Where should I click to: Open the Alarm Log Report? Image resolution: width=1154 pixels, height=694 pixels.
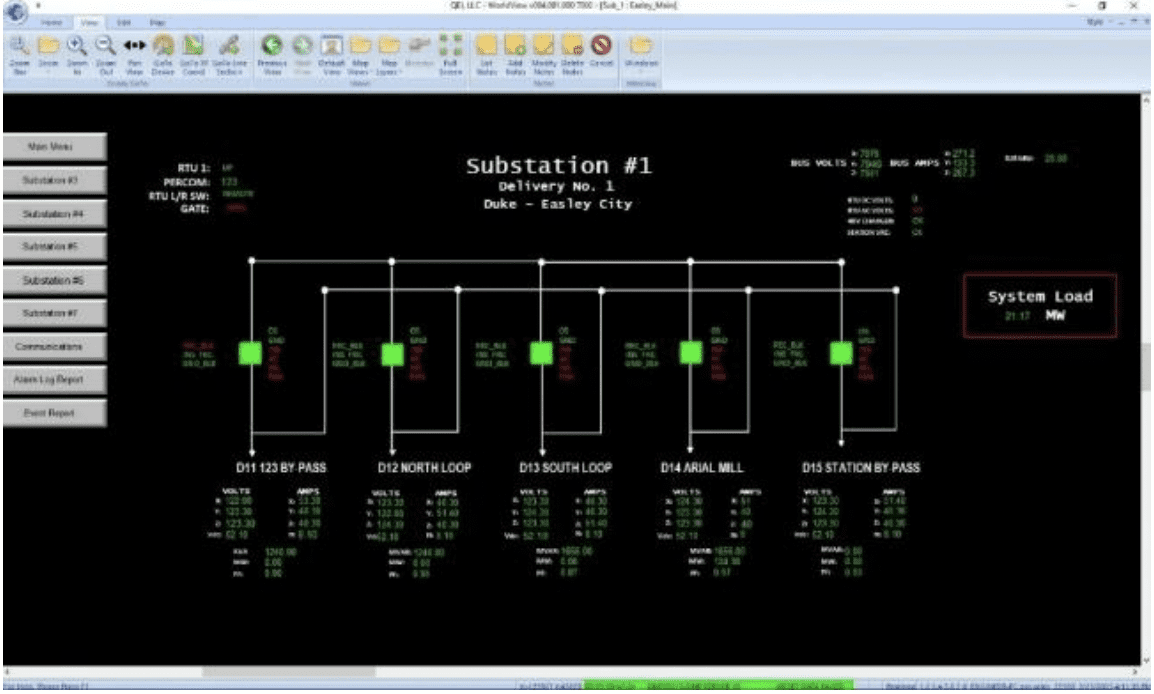54,380
